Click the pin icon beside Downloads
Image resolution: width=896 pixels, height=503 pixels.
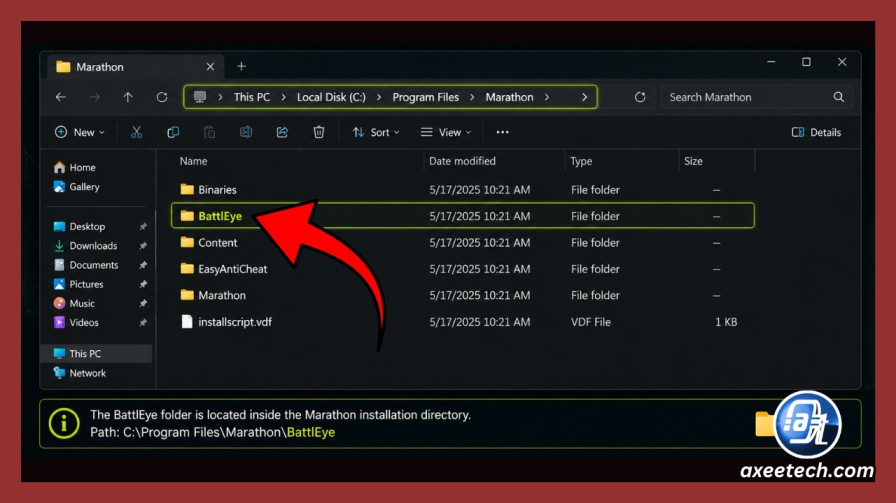[143, 246]
